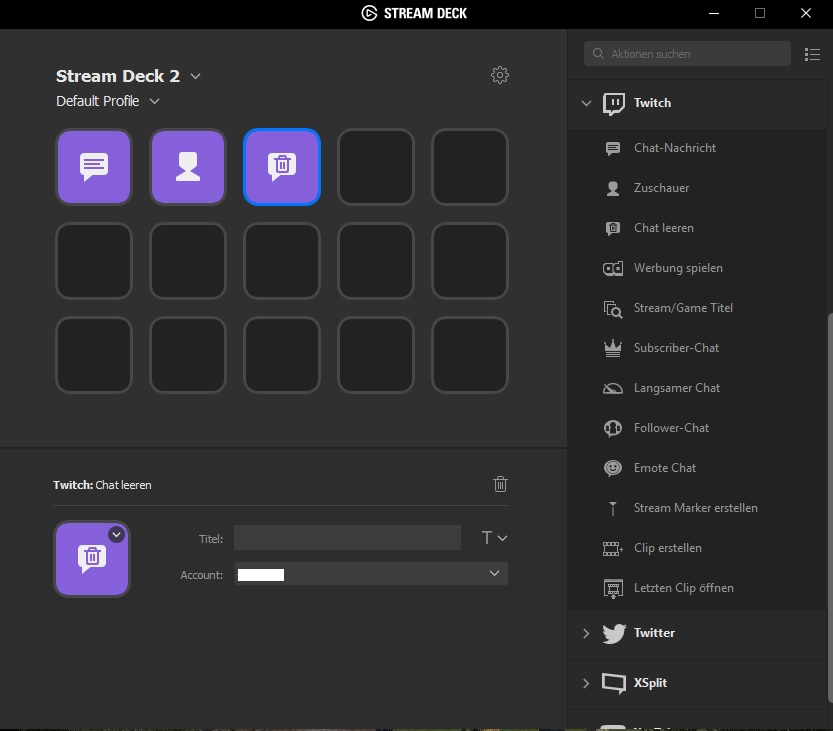
Task: Click the Stream Marker erstellen icon
Action: click(x=613, y=508)
